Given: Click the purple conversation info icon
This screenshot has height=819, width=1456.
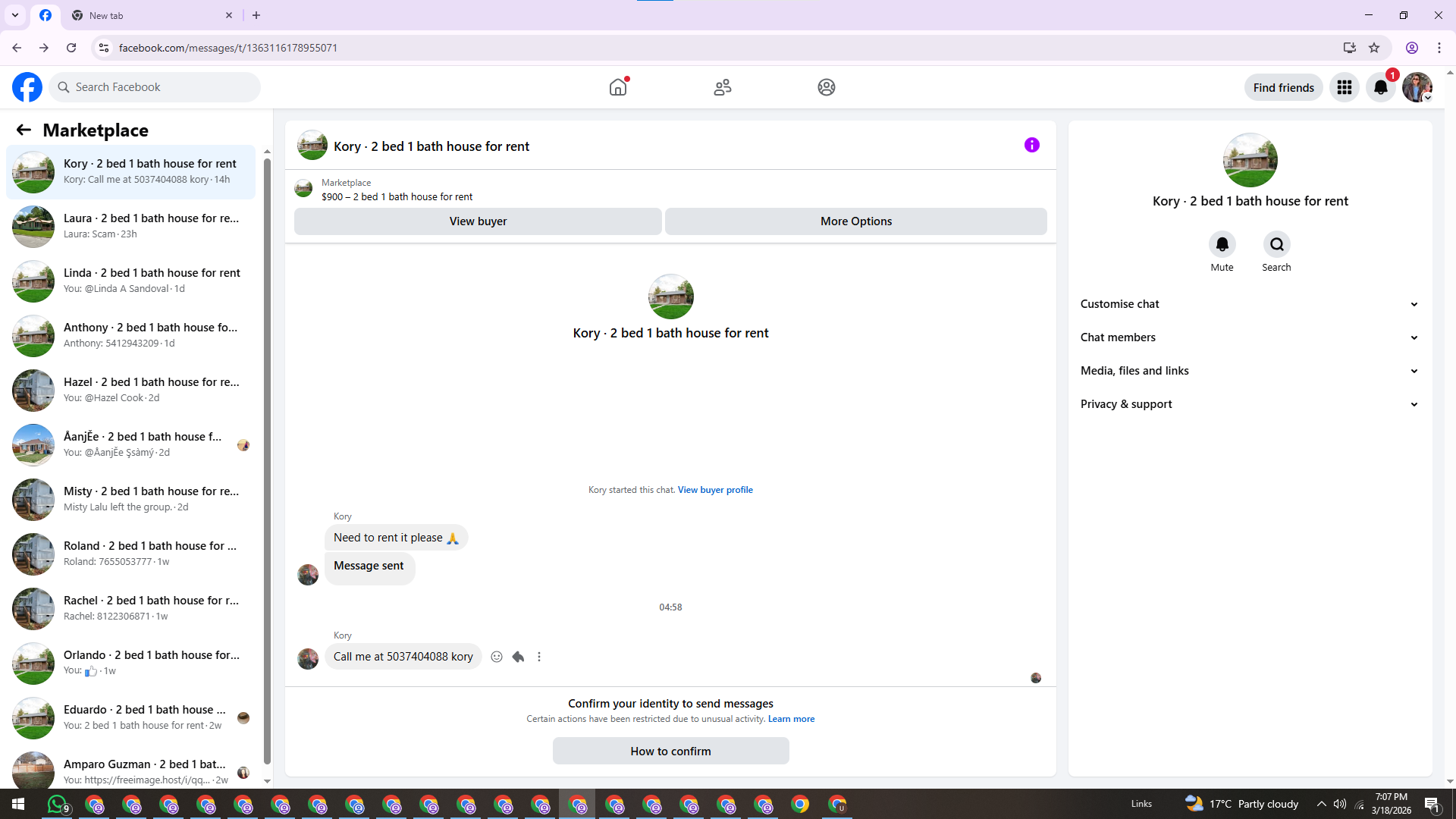Looking at the screenshot, I should pyautogui.click(x=1031, y=145).
